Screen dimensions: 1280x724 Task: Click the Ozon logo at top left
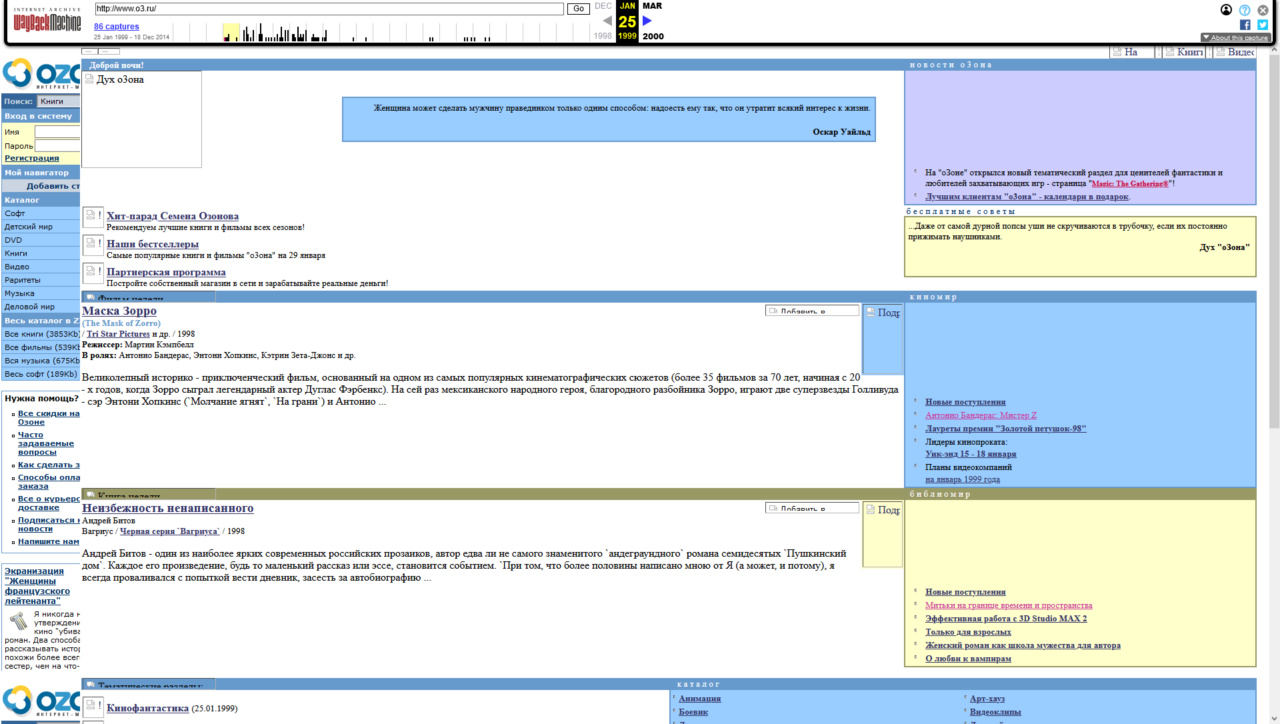(41, 75)
